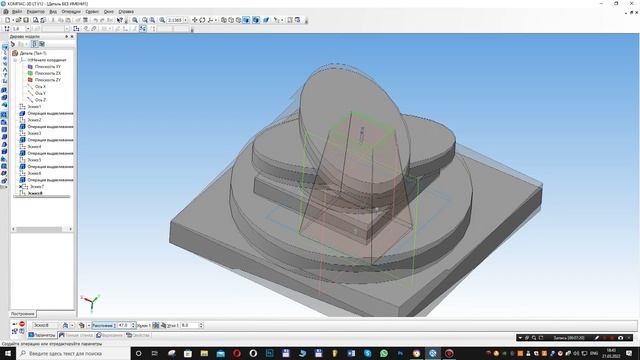This screenshot has width=640, height=360.
Task: Select Эскиз:1 in the model tree
Action: 34,107
